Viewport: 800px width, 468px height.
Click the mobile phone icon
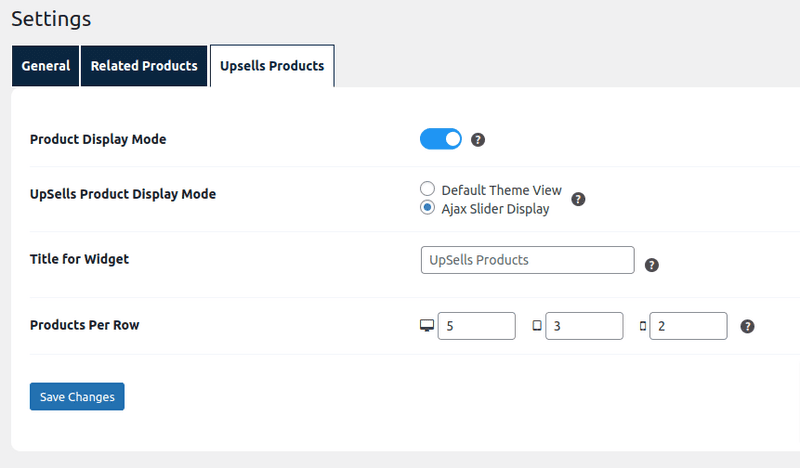pos(642,326)
